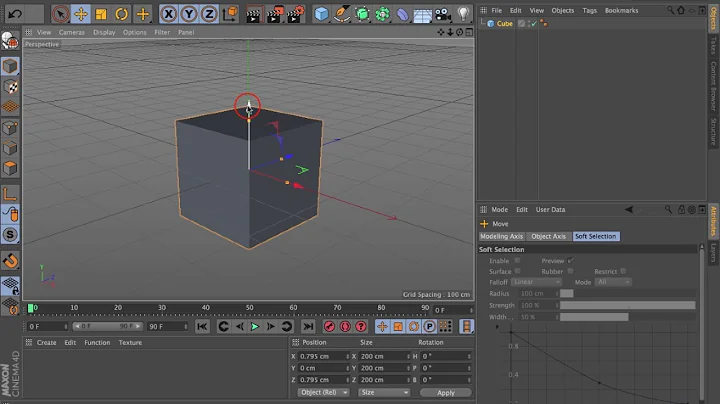Toggle Preview checkbox

point(570,260)
